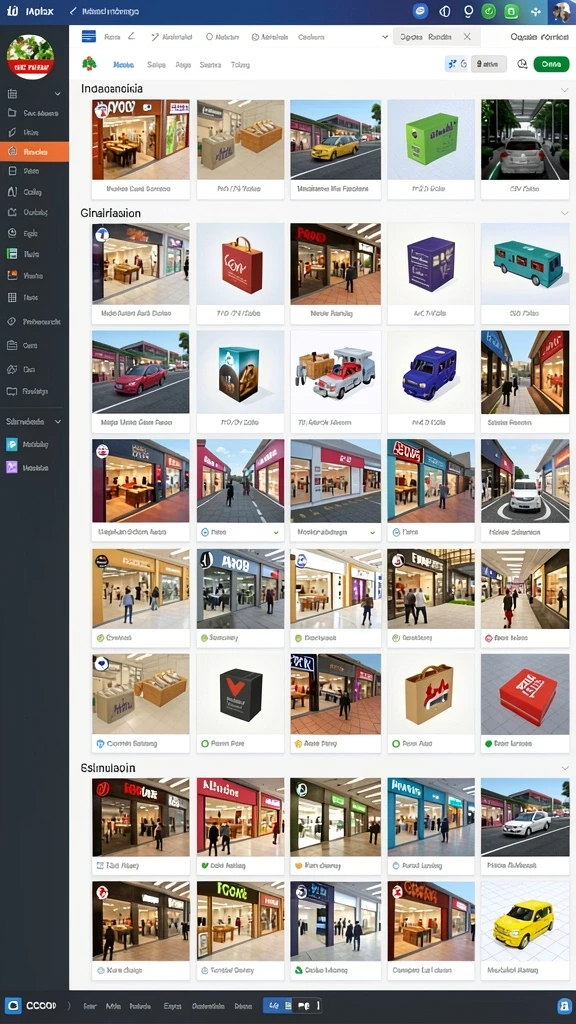Image resolution: width=576 pixels, height=1024 pixels.
Task: Open the light blue square app in the sidebar
Action: click(12, 444)
